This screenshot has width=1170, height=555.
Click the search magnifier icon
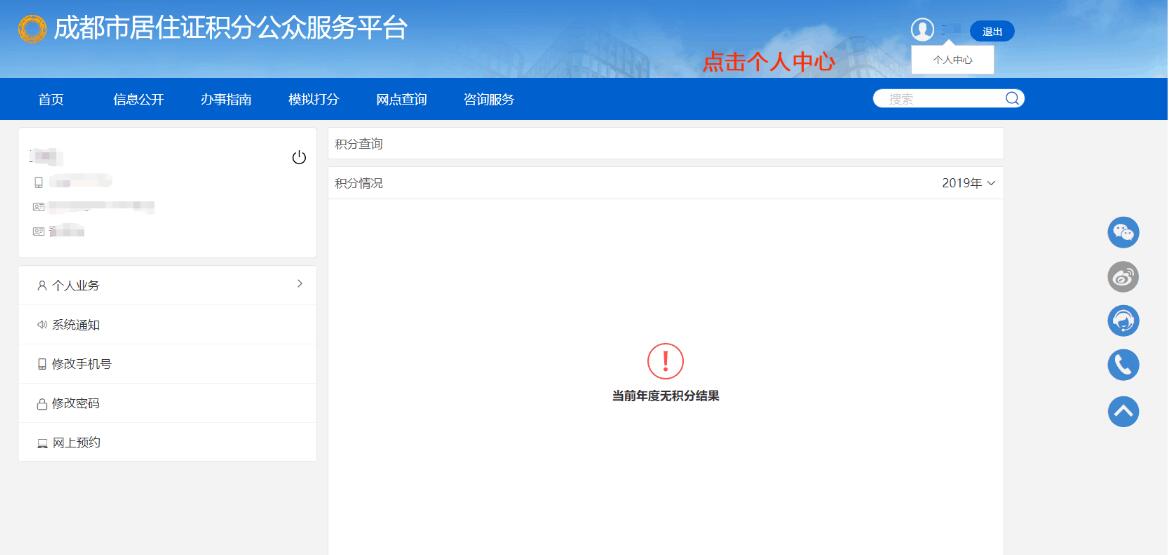pos(1012,98)
